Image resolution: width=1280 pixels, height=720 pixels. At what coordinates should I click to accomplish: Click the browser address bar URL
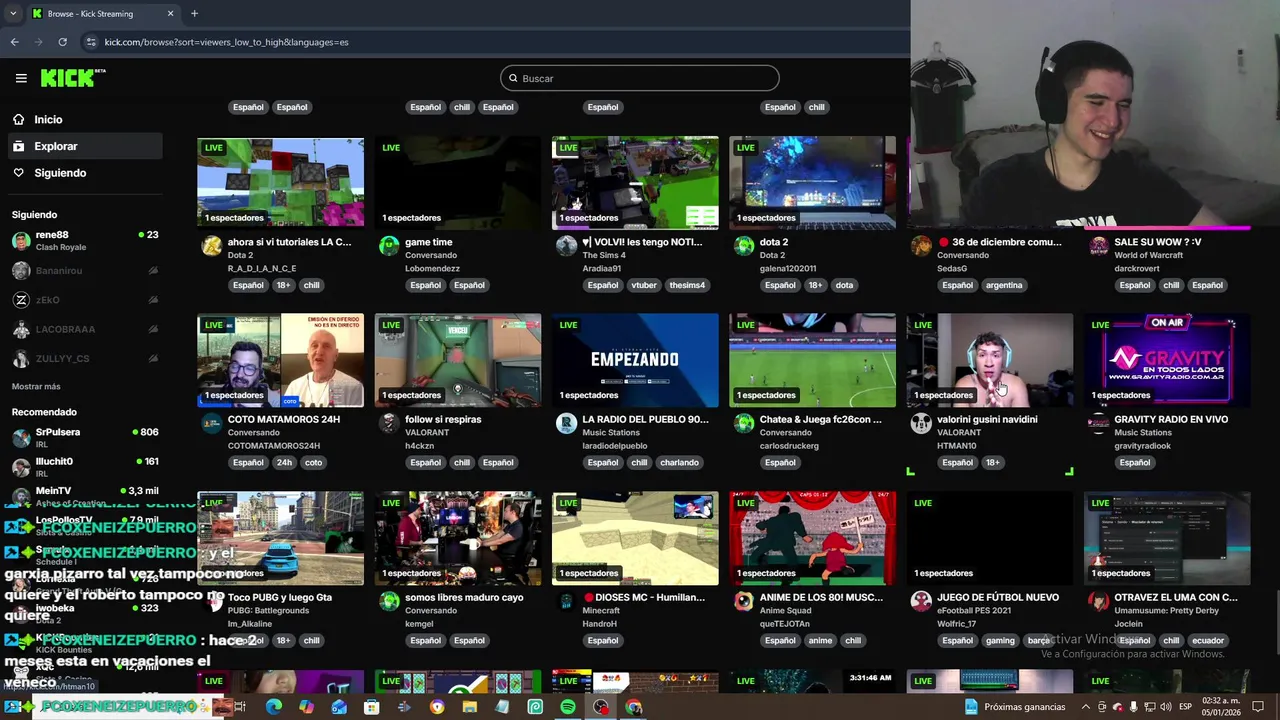click(227, 42)
